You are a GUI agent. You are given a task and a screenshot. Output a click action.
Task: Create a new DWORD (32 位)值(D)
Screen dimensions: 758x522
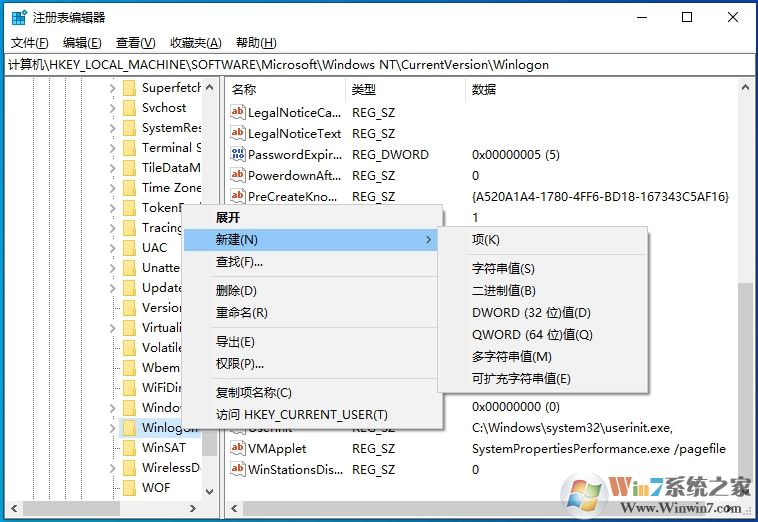(x=543, y=313)
